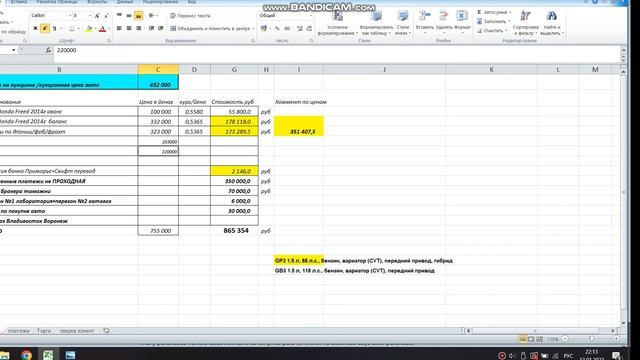
Task: Switch to the Торги sheet tab
Action: (x=44, y=331)
